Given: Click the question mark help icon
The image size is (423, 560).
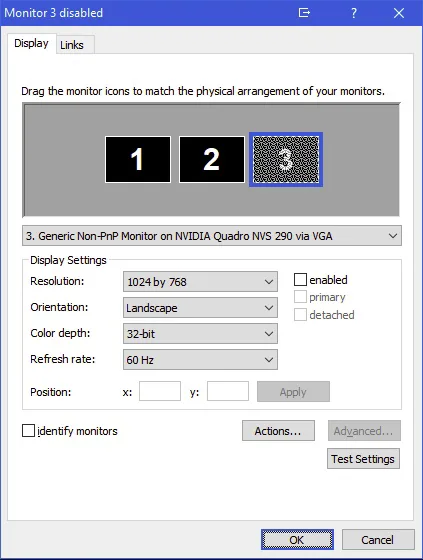Looking at the screenshot, I should click(353, 13).
